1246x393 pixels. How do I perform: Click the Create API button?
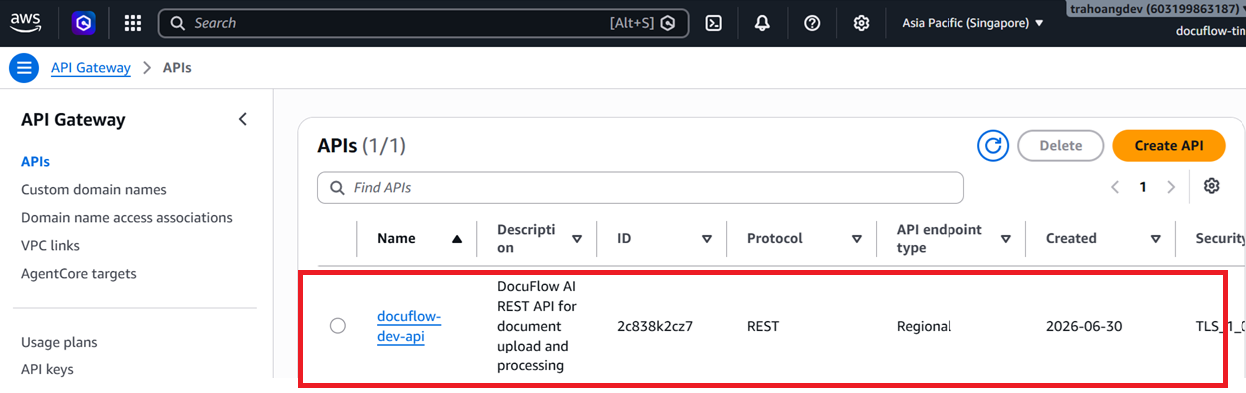coord(1169,146)
